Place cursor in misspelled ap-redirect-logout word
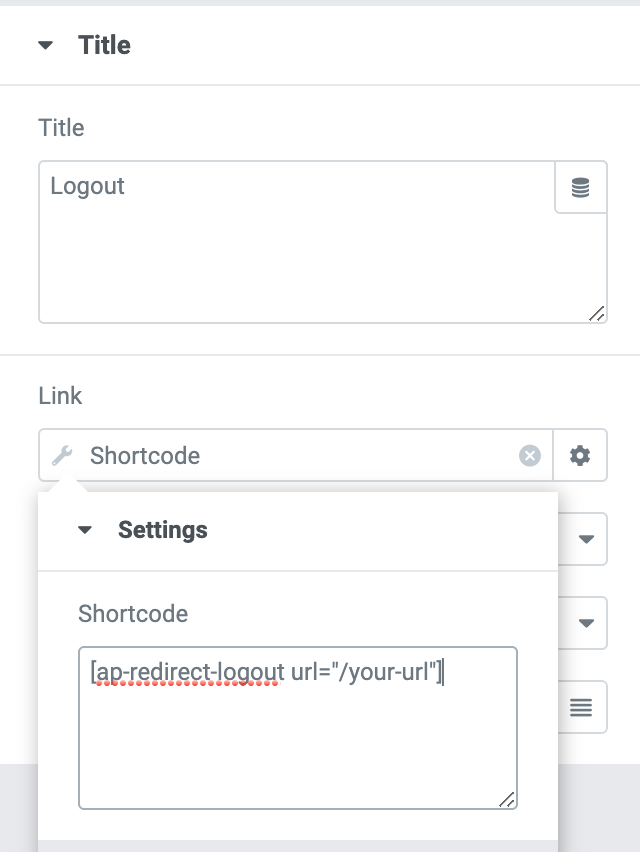The width and height of the screenshot is (640, 852). [x=189, y=673]
